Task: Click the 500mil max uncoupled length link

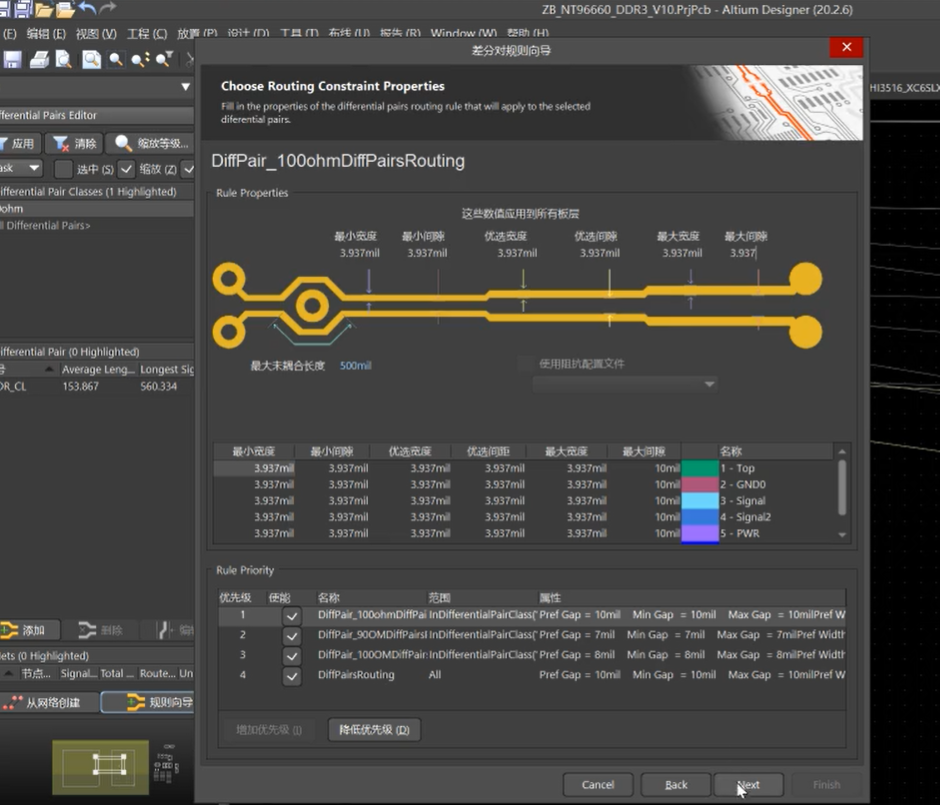Action: pos(355,366)
